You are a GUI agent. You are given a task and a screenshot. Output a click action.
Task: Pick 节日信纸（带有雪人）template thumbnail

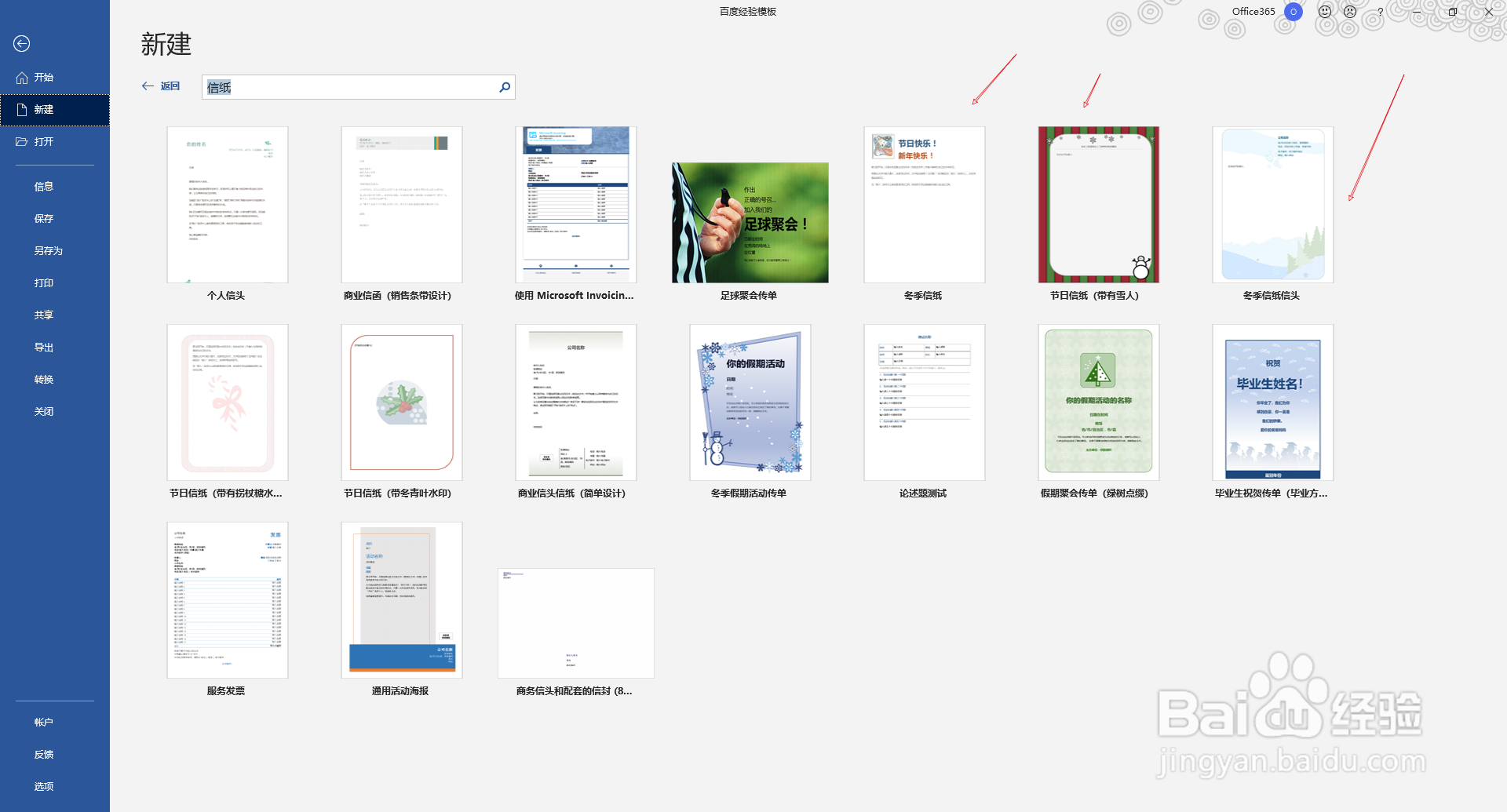point(1099,205)
